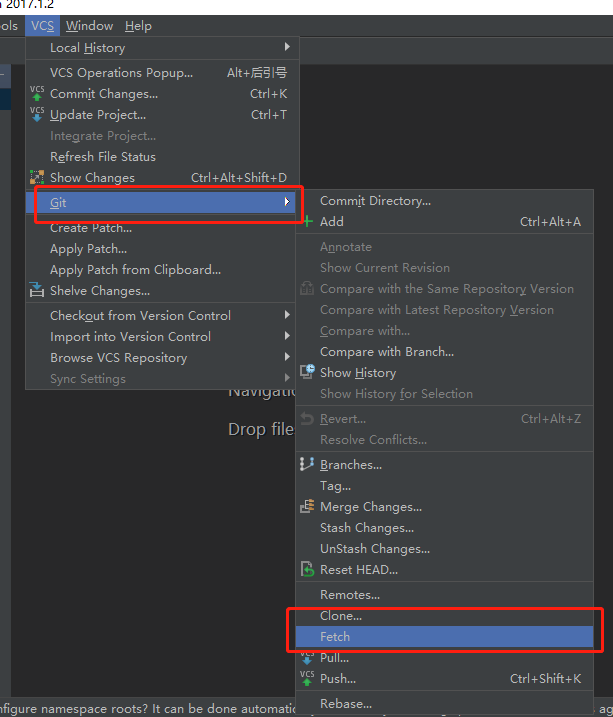Select Checkout from Version Control
This screenshot has width=613, height=717.
point(162,316)
